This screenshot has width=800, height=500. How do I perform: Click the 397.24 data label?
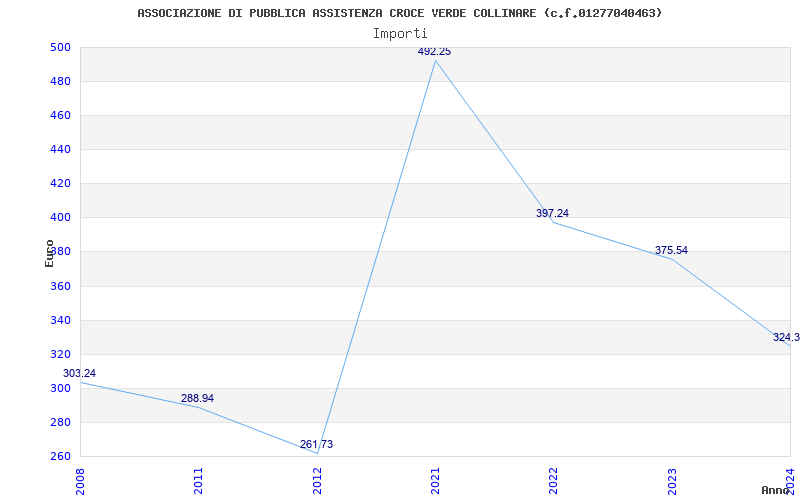click(552, 213)
